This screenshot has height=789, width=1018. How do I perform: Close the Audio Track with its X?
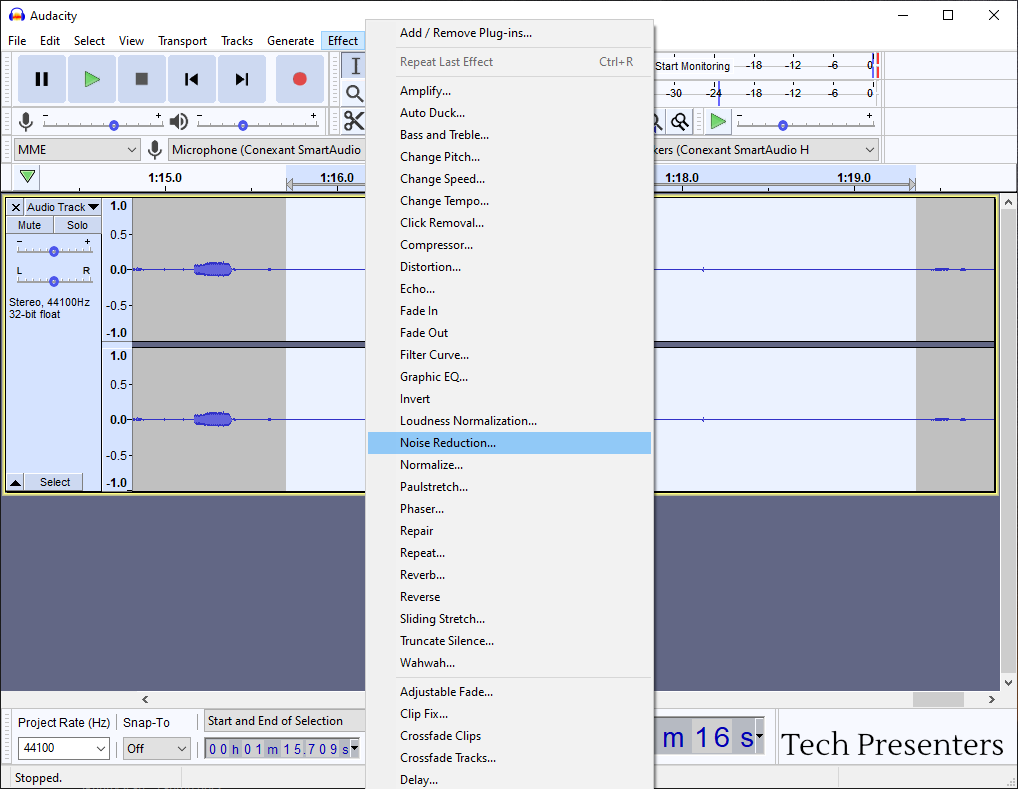[16, 207]
